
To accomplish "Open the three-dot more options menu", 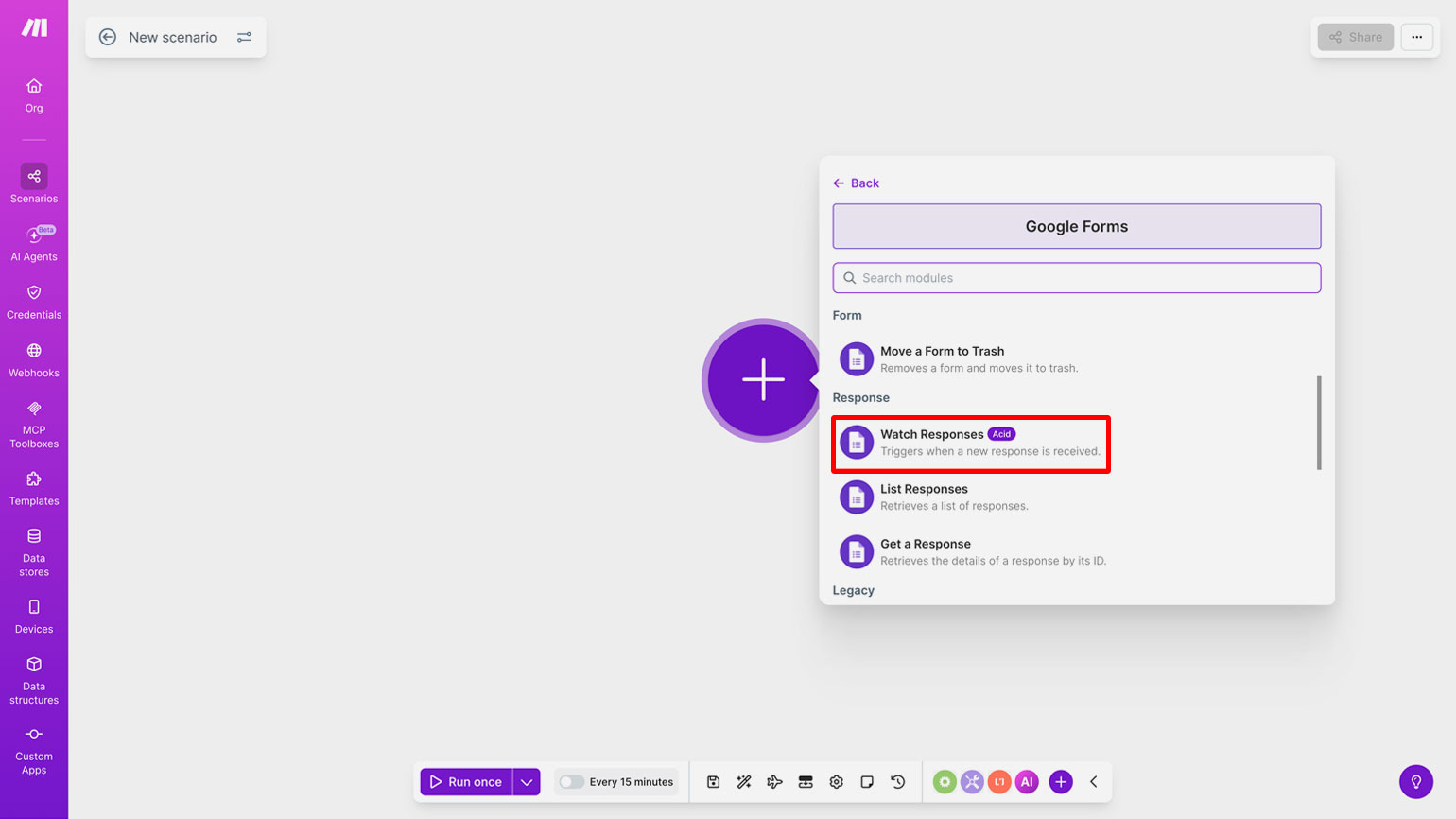I will coord(1416,37).
